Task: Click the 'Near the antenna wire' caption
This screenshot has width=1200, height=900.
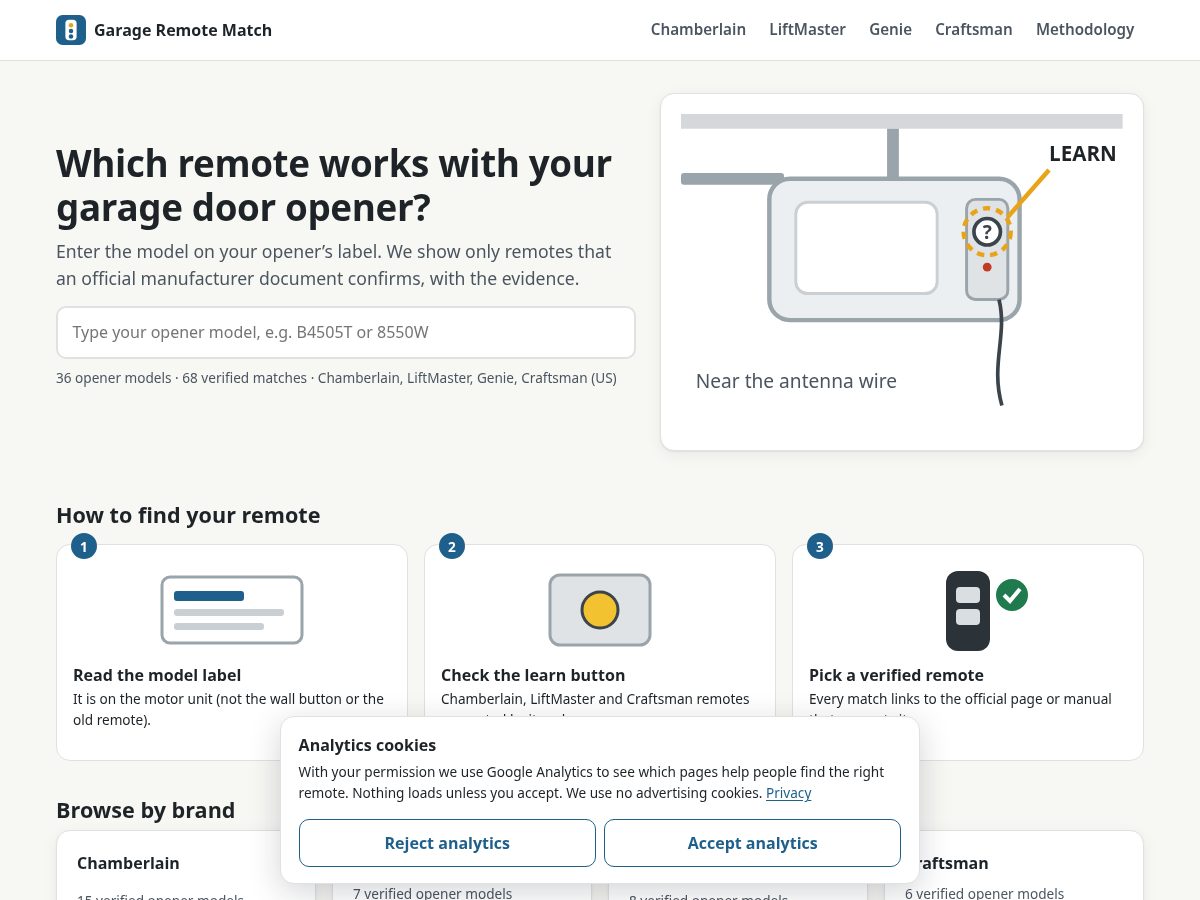Action: [x=796, y=381]
